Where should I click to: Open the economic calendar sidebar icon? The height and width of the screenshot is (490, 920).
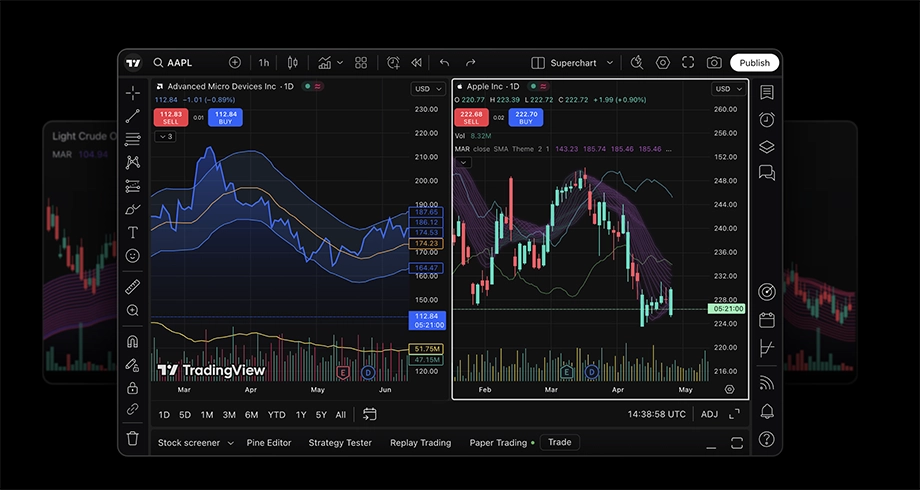767,320
